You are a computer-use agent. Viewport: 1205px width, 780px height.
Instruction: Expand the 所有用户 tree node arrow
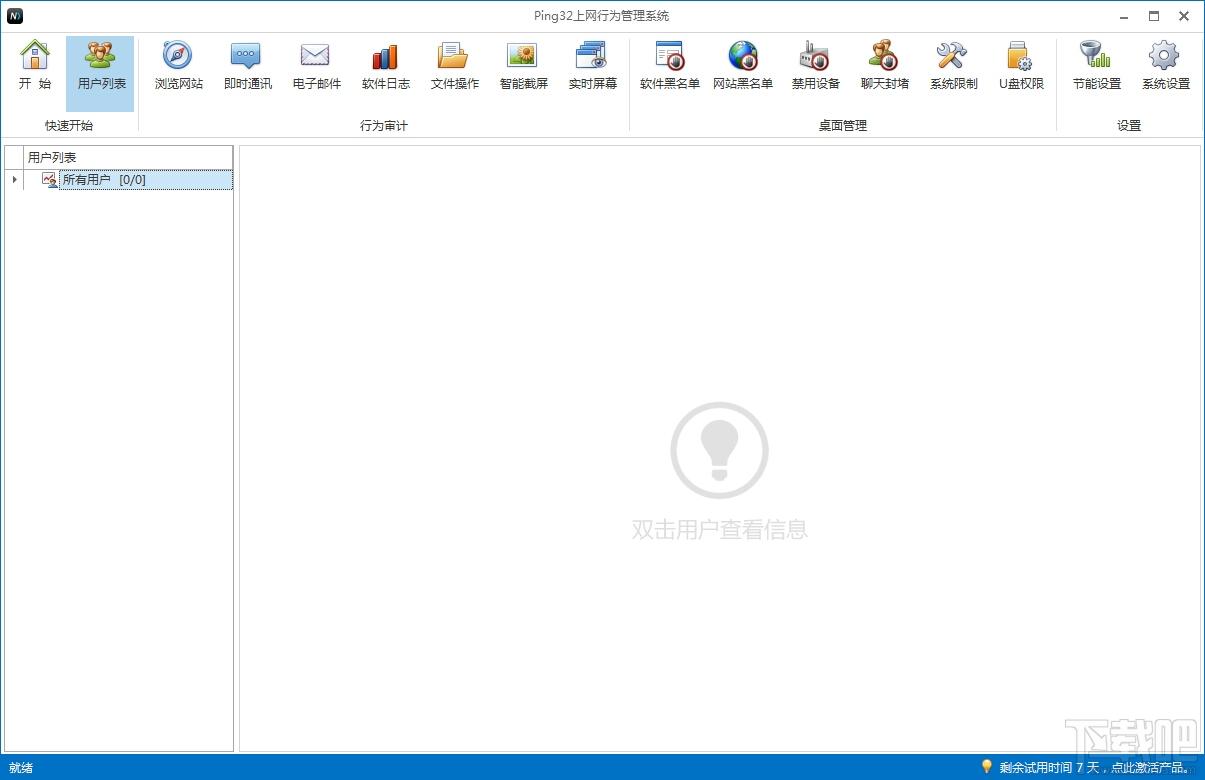[x=14, y=180]
